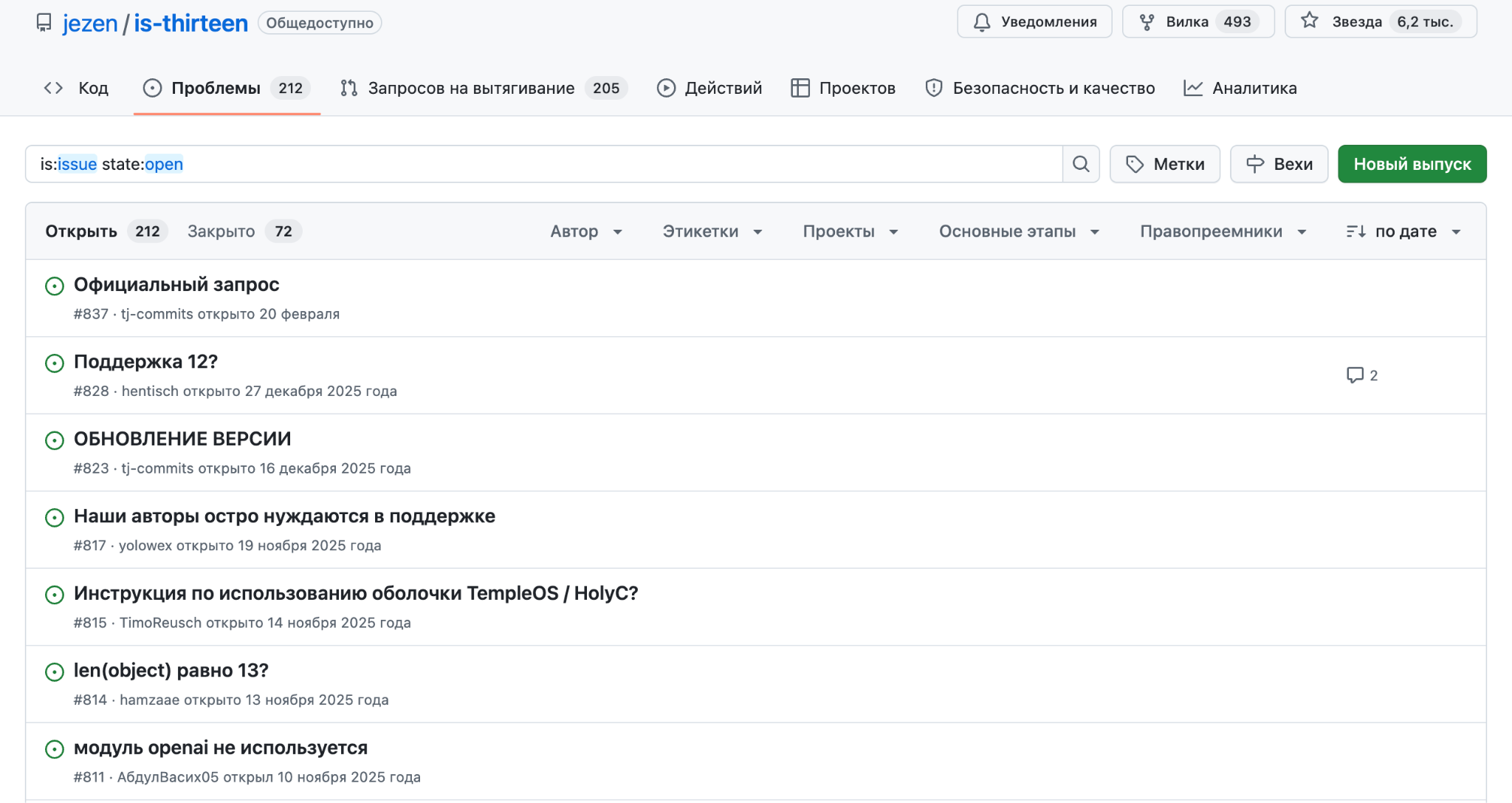Click the green open-issue icon beside Поддержка 12?
The height and width of the screenshot is (803, 1512).
click(x=54, y=363)
